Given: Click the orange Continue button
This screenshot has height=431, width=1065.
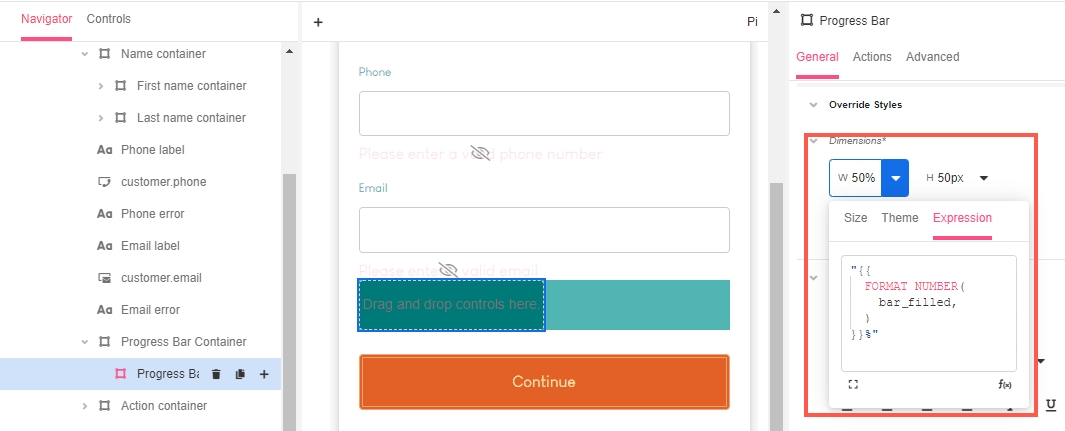Looking at the screenshot, I should (x=544, y=382).
